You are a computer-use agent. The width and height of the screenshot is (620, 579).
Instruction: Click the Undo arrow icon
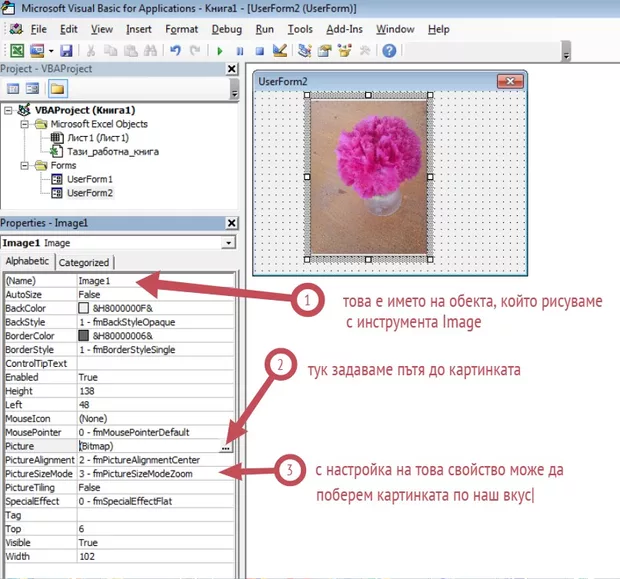click(x=175, y=51)
